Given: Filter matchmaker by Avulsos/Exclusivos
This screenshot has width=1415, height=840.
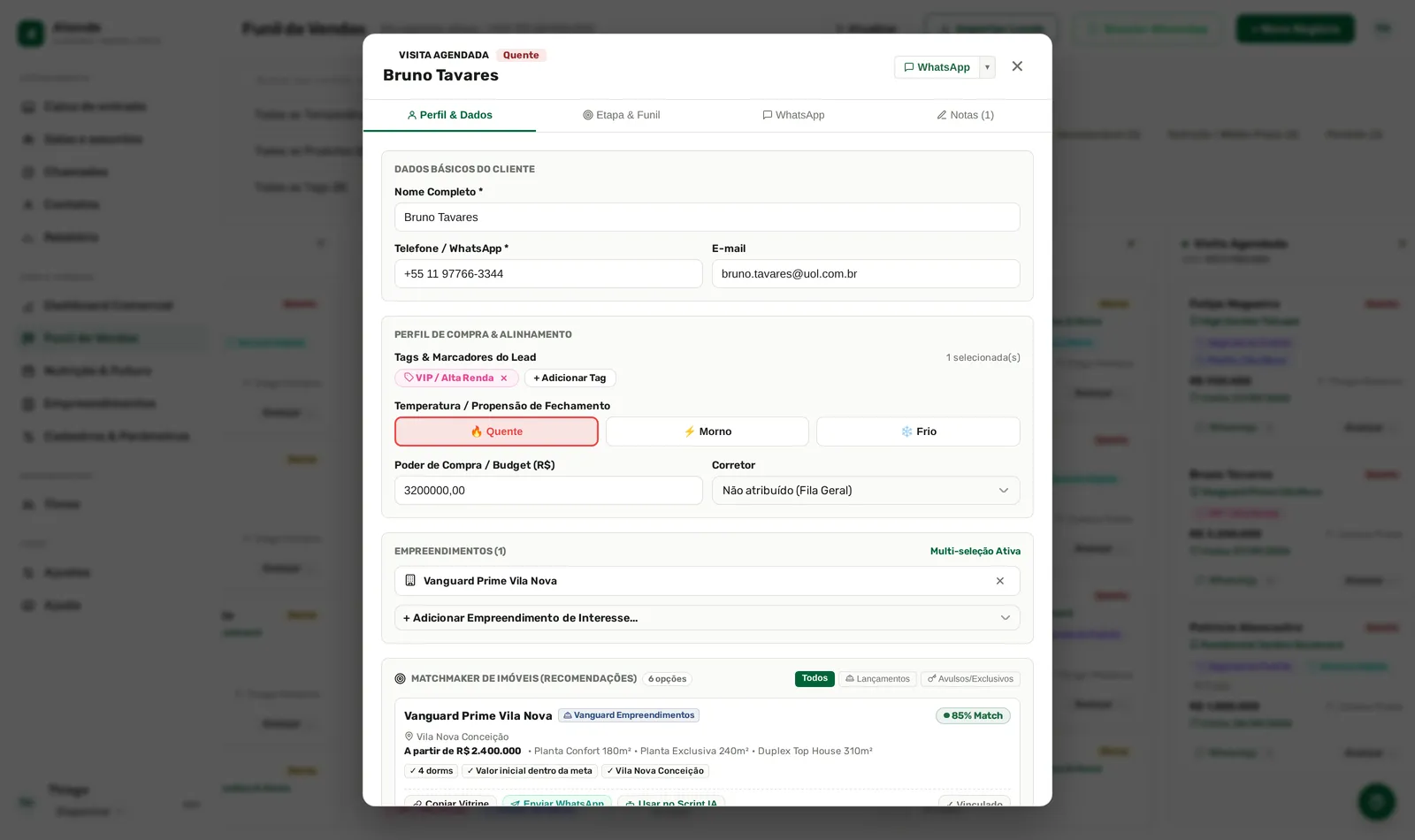Looking at the screenshot, I should pos(970,679).
